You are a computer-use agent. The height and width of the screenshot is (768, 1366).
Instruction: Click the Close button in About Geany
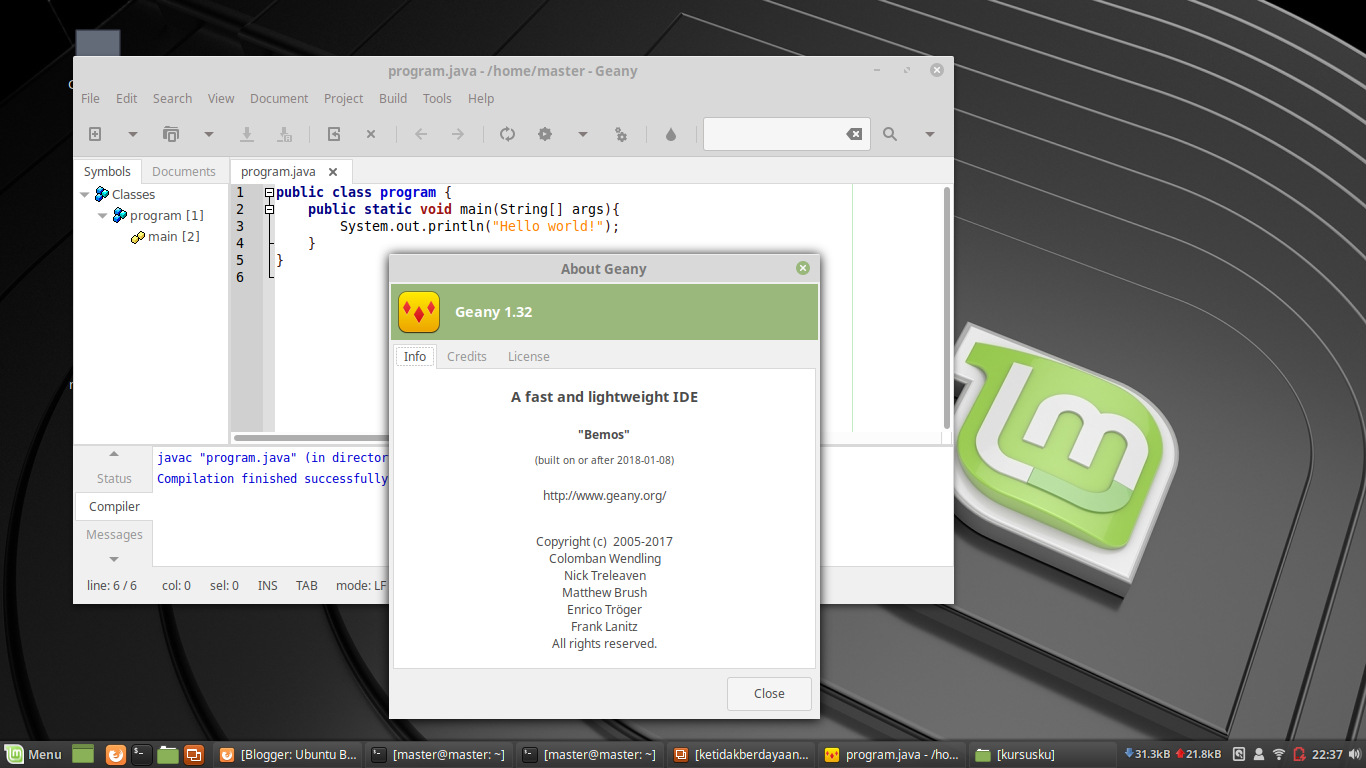tap(769, 693)
